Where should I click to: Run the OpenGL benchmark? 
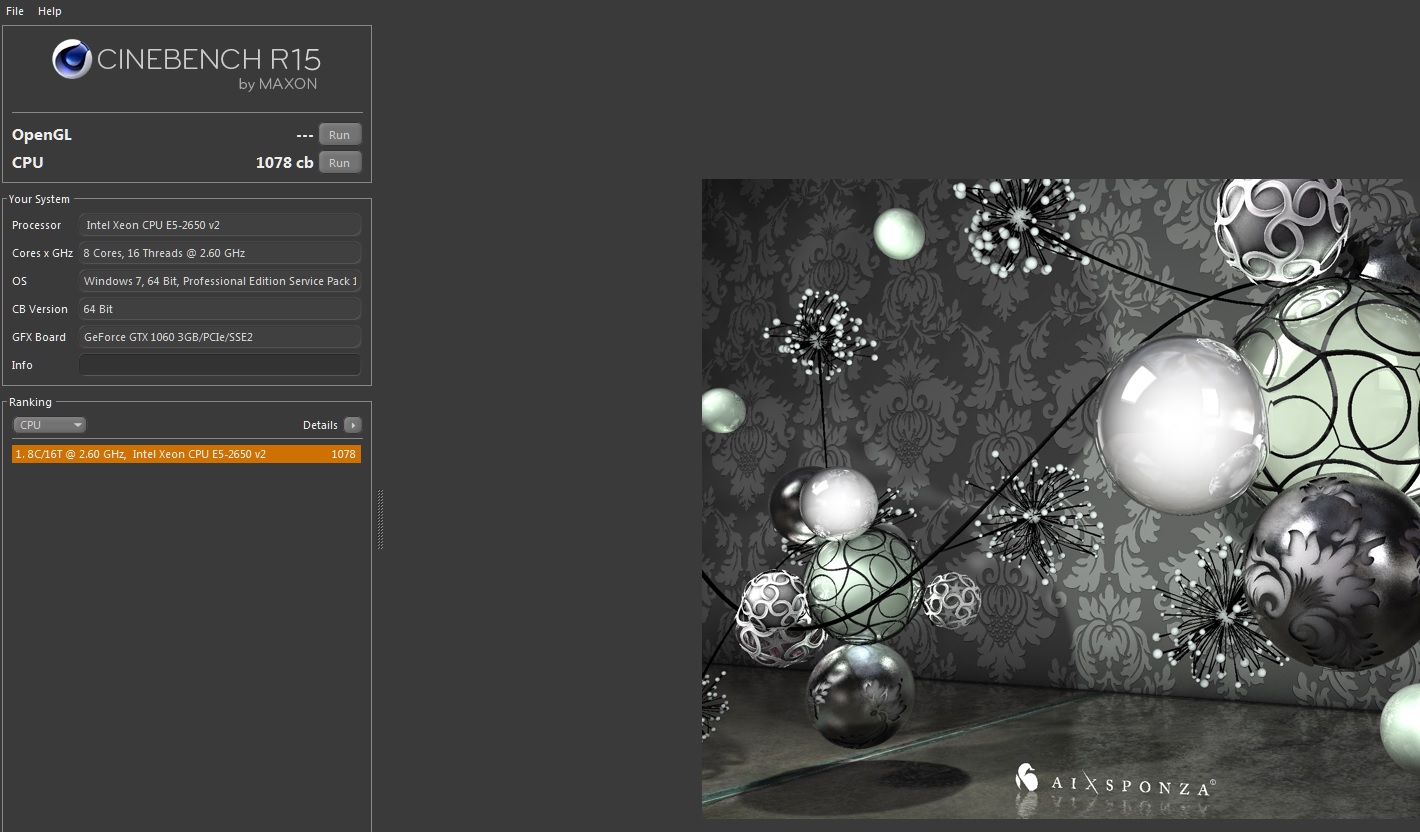340,135
